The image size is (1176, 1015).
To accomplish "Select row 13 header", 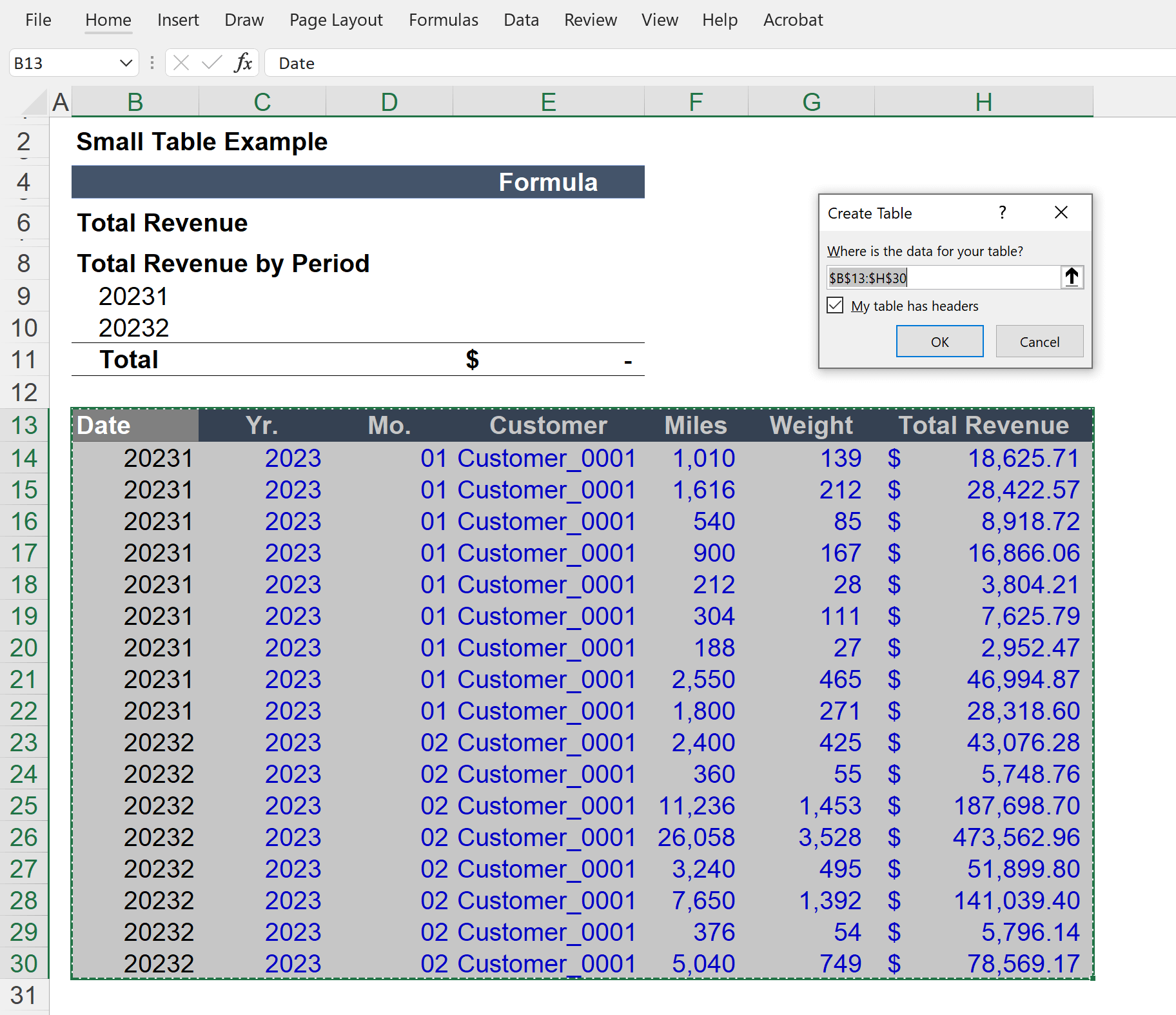I will [x=24, y=425].
